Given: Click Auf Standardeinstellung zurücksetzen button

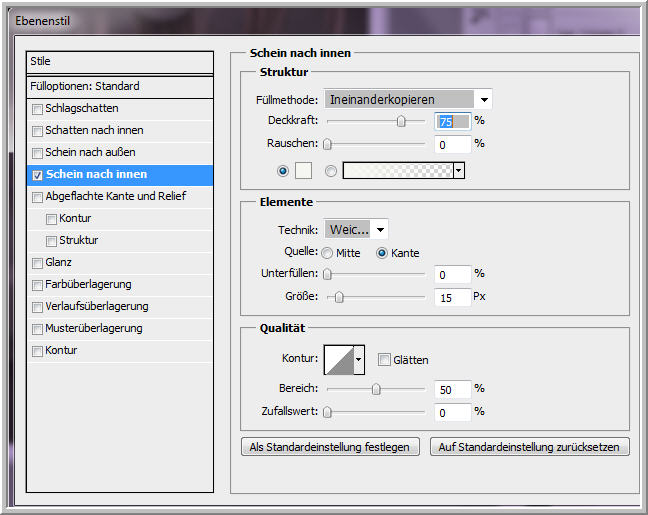Looking at the screenshot, I should click(529, 447).
